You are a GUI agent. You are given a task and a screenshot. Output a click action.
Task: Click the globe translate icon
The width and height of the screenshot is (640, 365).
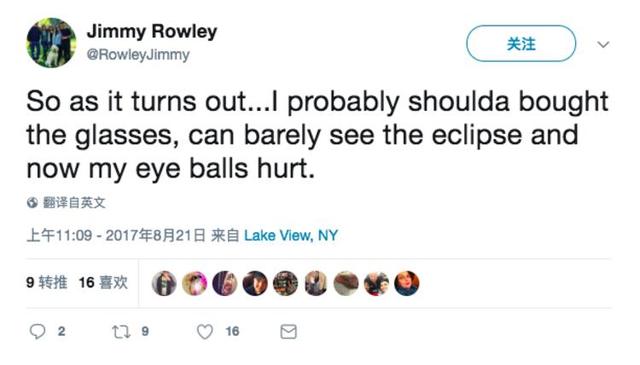pos(33,203)
